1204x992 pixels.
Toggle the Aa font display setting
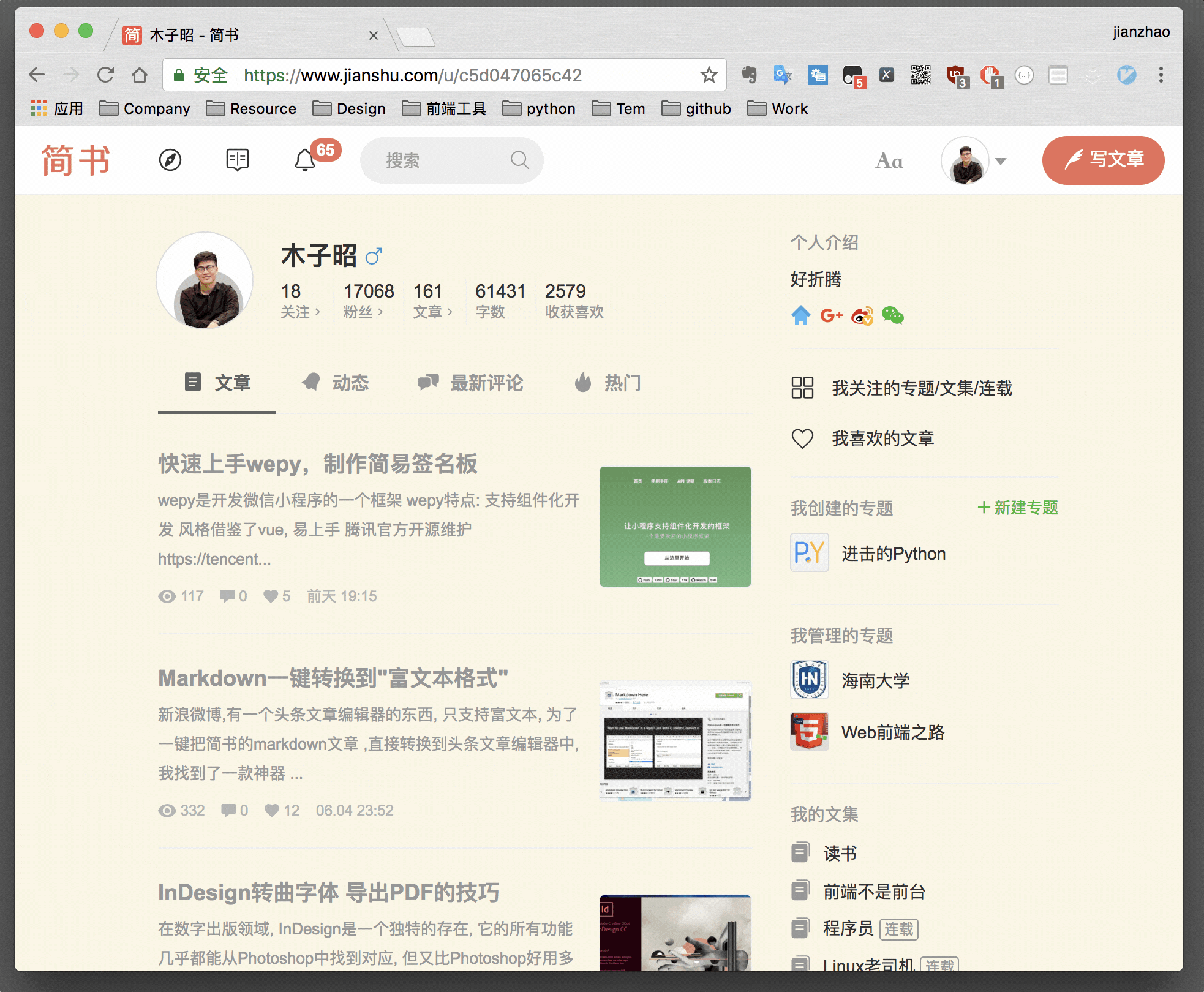[889, 161]
